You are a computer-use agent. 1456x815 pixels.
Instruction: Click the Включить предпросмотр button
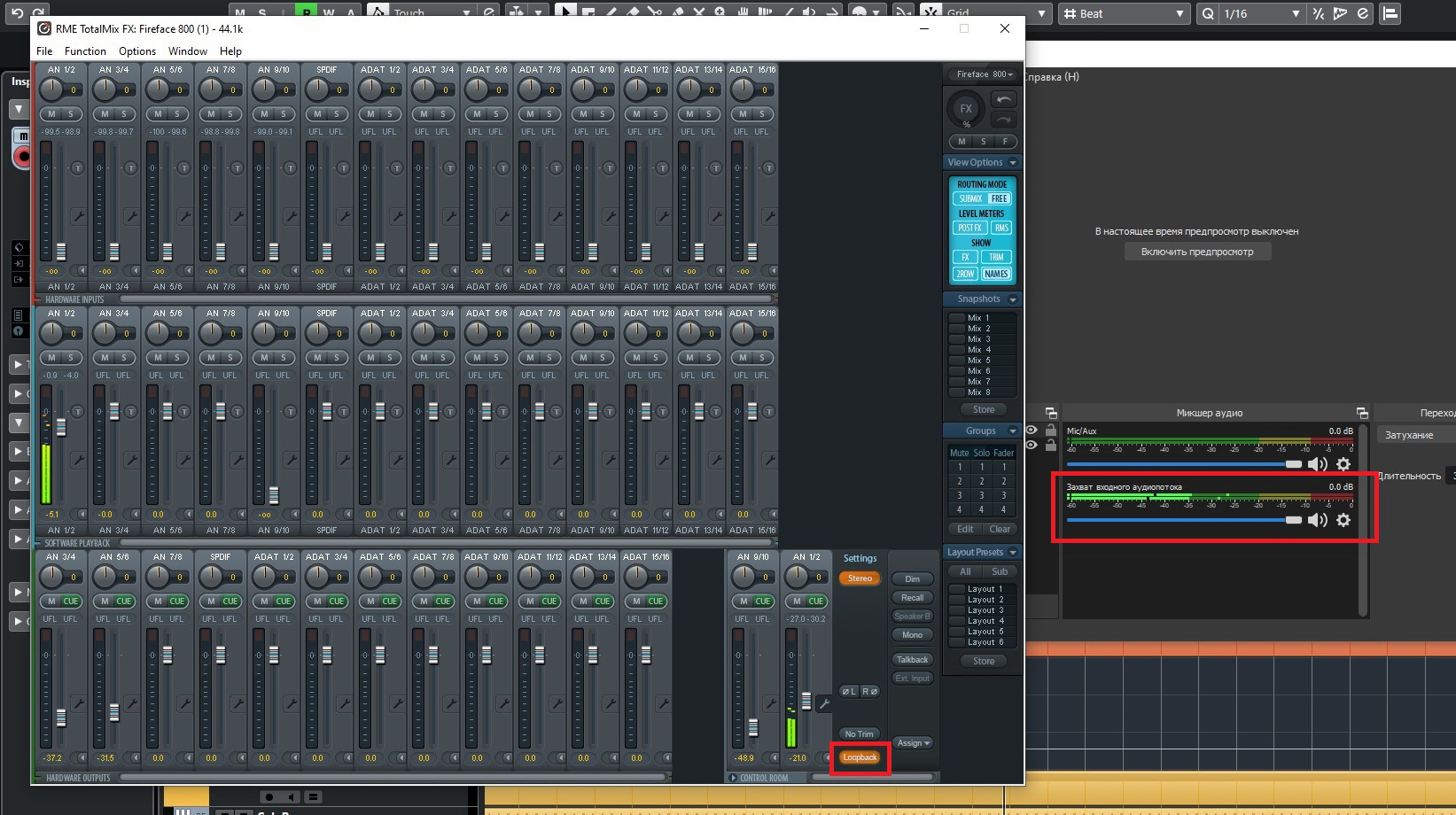point(1196,252)
